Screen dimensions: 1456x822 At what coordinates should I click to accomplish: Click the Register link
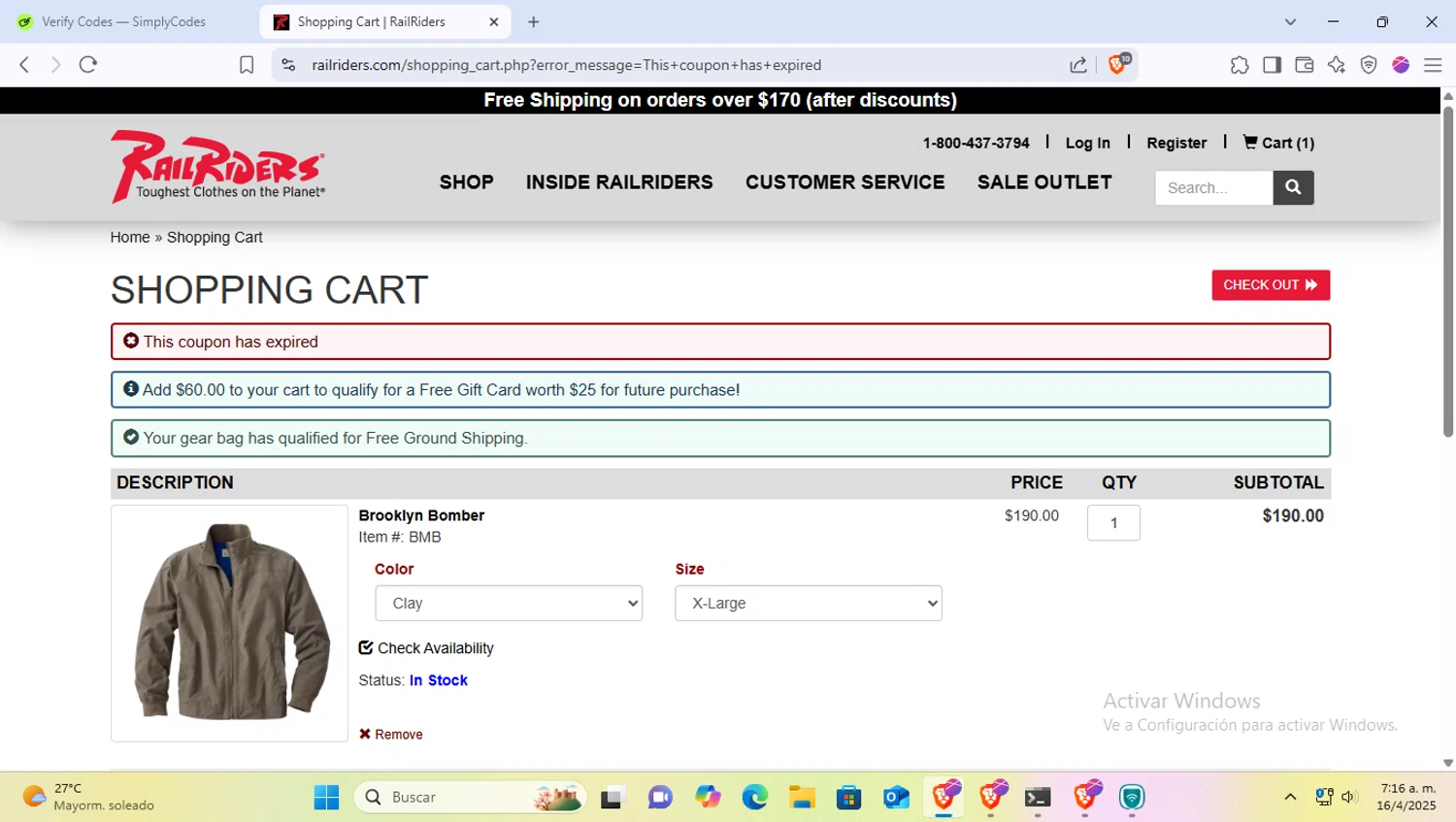pyautogui.click(x=1176, y=143)
